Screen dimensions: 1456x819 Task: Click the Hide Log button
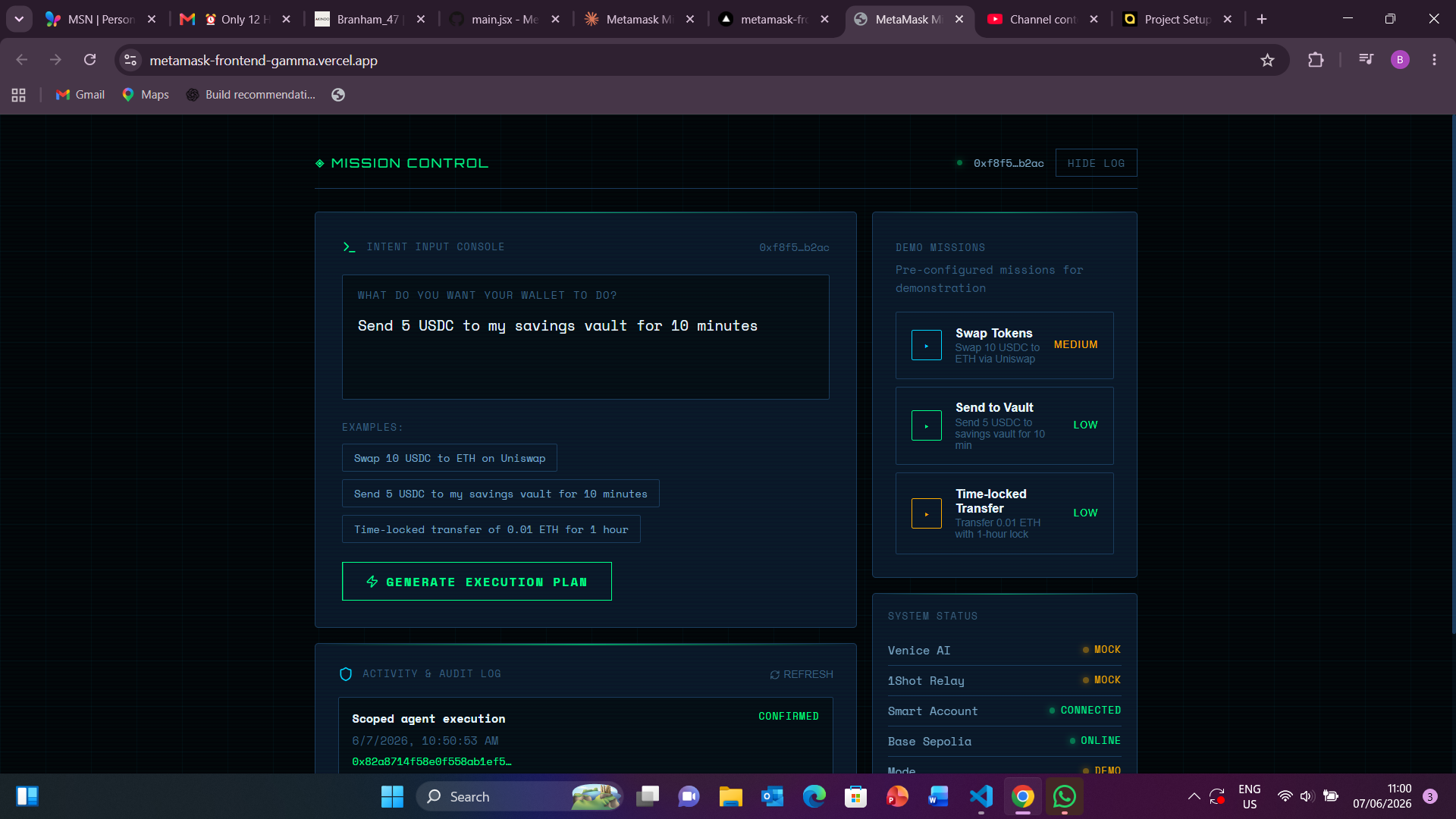[1096, 163]
